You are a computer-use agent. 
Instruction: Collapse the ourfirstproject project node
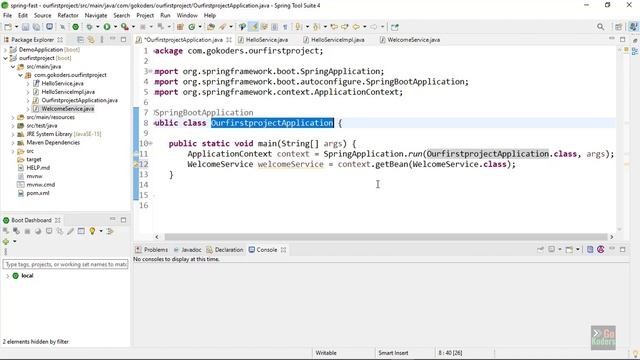pos(5,58)
